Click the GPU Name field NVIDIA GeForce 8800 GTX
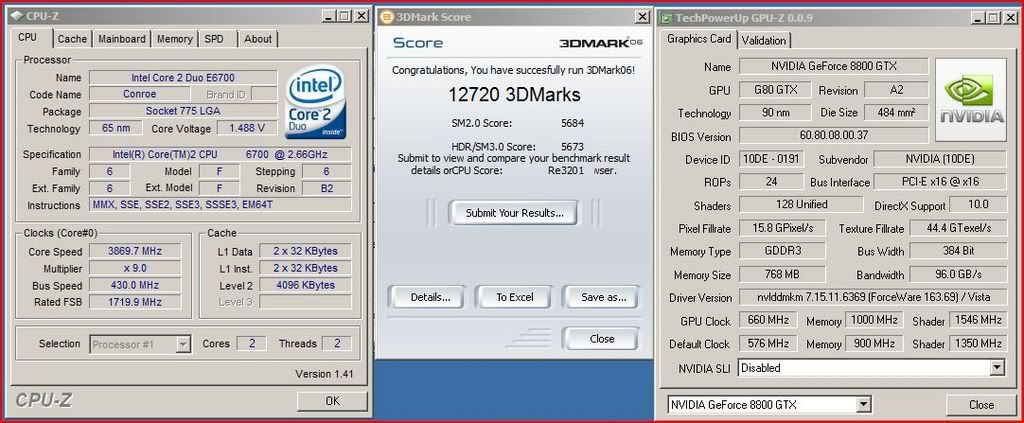This screenshot has width=1024, height=423. [x=833, y=66]
